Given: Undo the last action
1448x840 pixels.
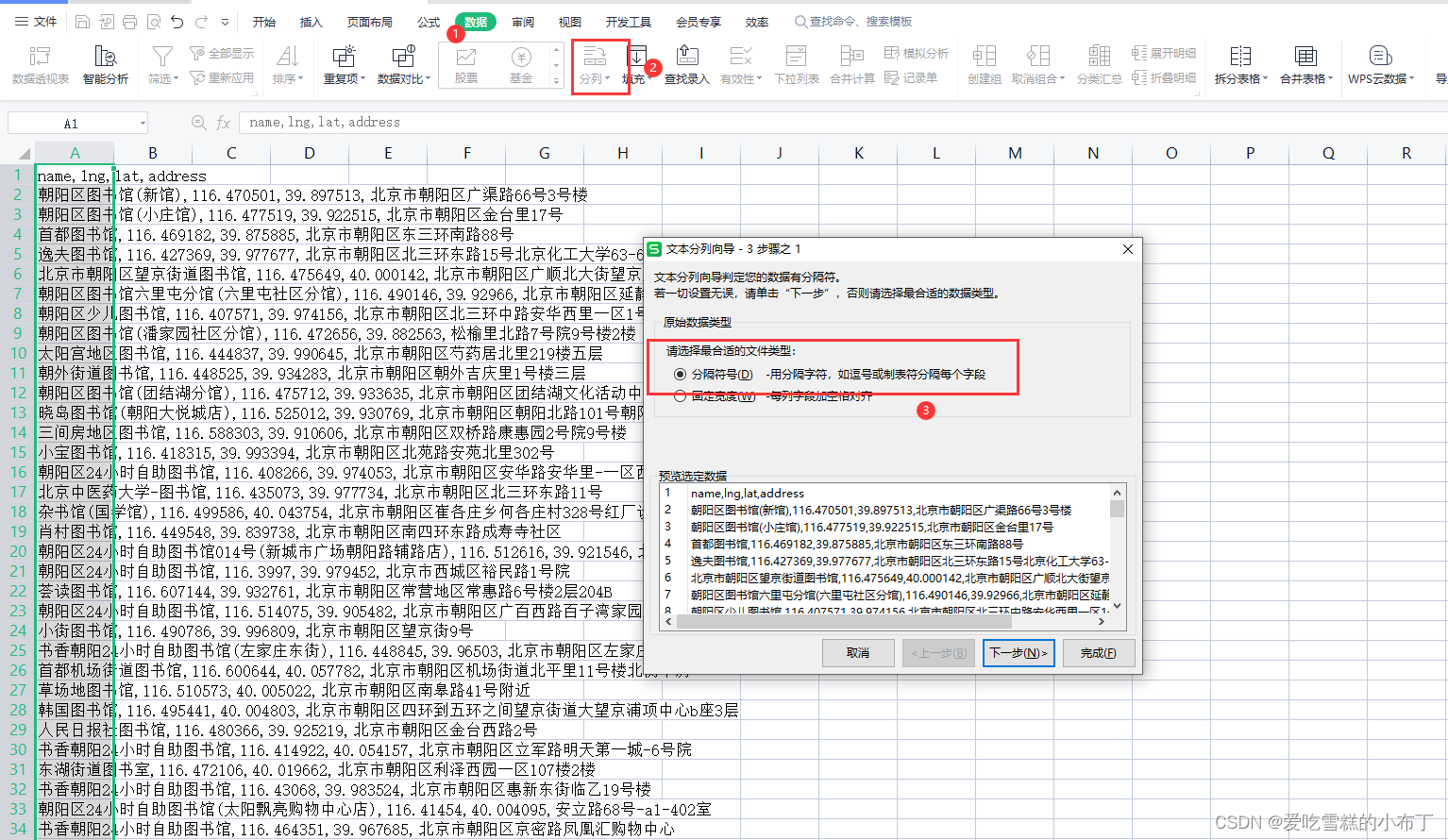Looking at the screenshot, I should (x=177, y=22).
